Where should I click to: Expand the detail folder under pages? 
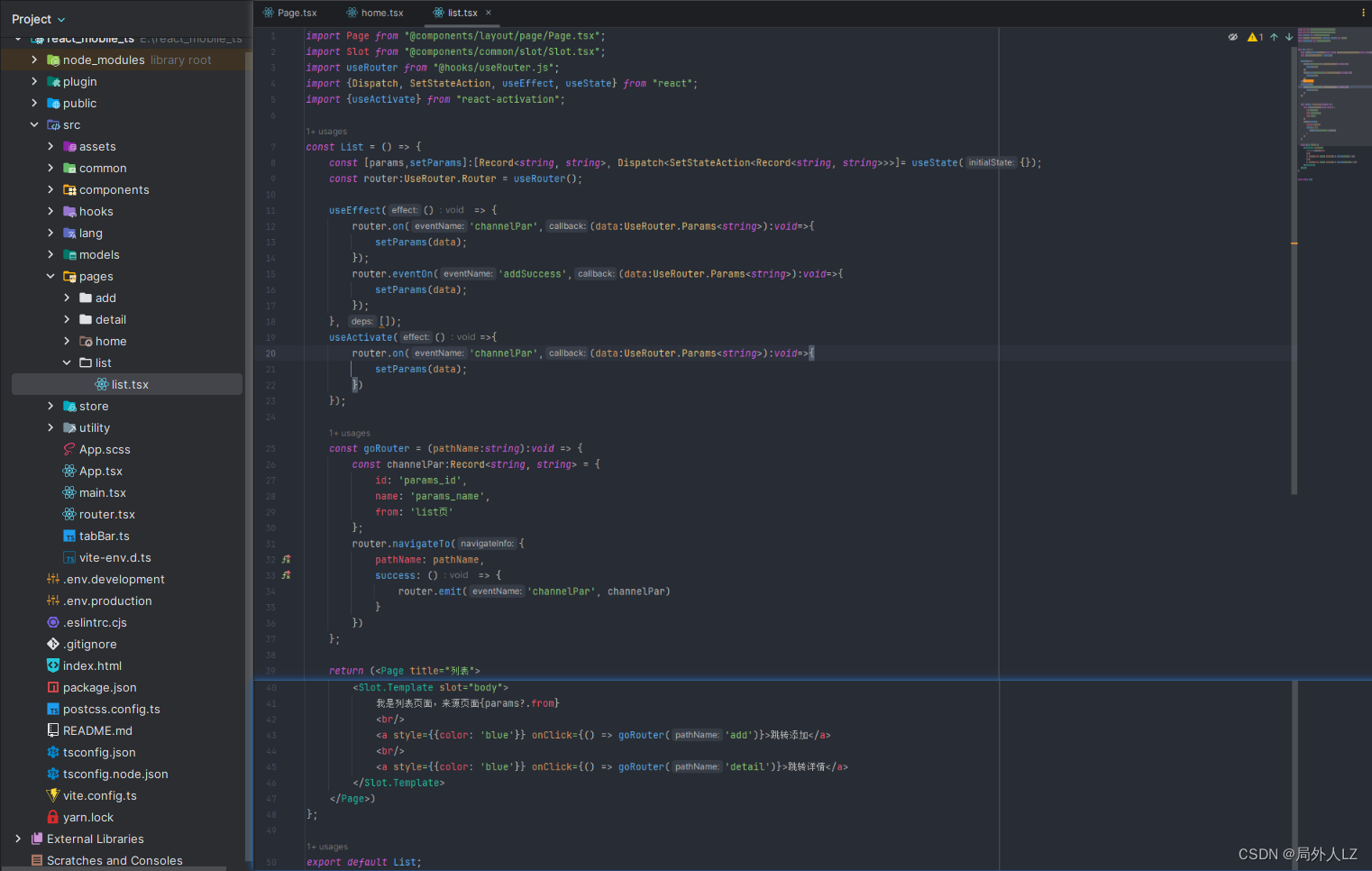point(67,319)
